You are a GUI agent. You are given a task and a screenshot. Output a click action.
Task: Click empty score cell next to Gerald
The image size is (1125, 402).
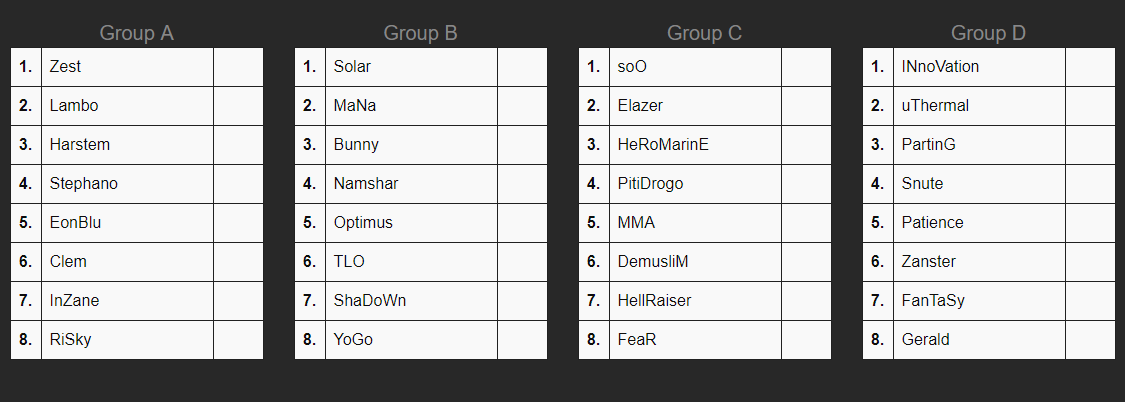pyautogui.click(x=1090, y=340)
